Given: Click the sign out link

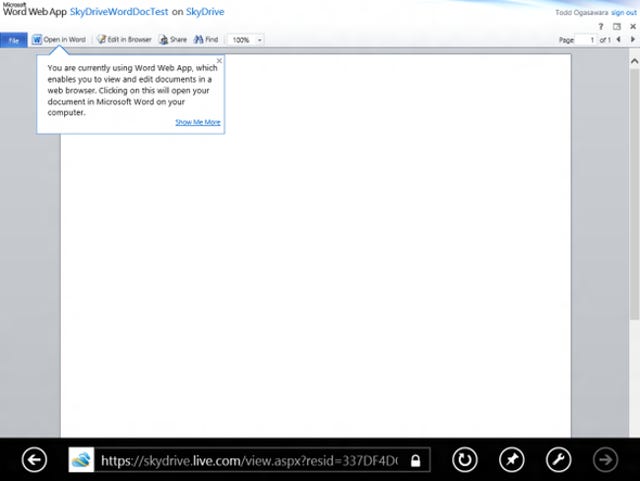Looking at the screenshot, I should [x=624, y=13].
